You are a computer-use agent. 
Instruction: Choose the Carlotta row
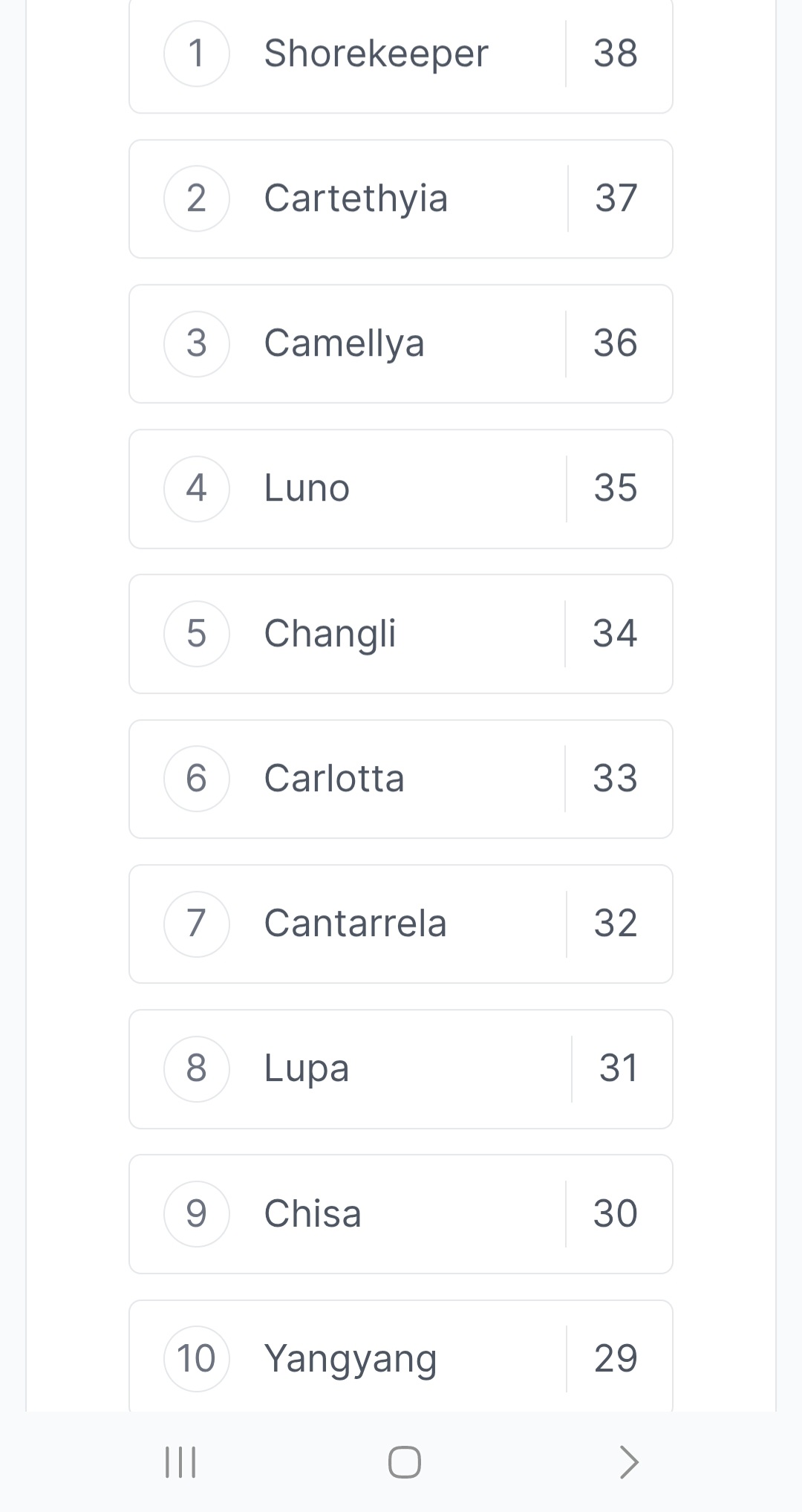click(x=401, y=779)
